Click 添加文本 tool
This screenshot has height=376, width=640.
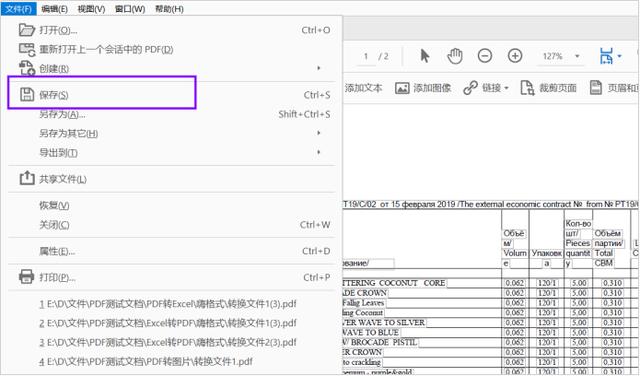pos(363,88)
